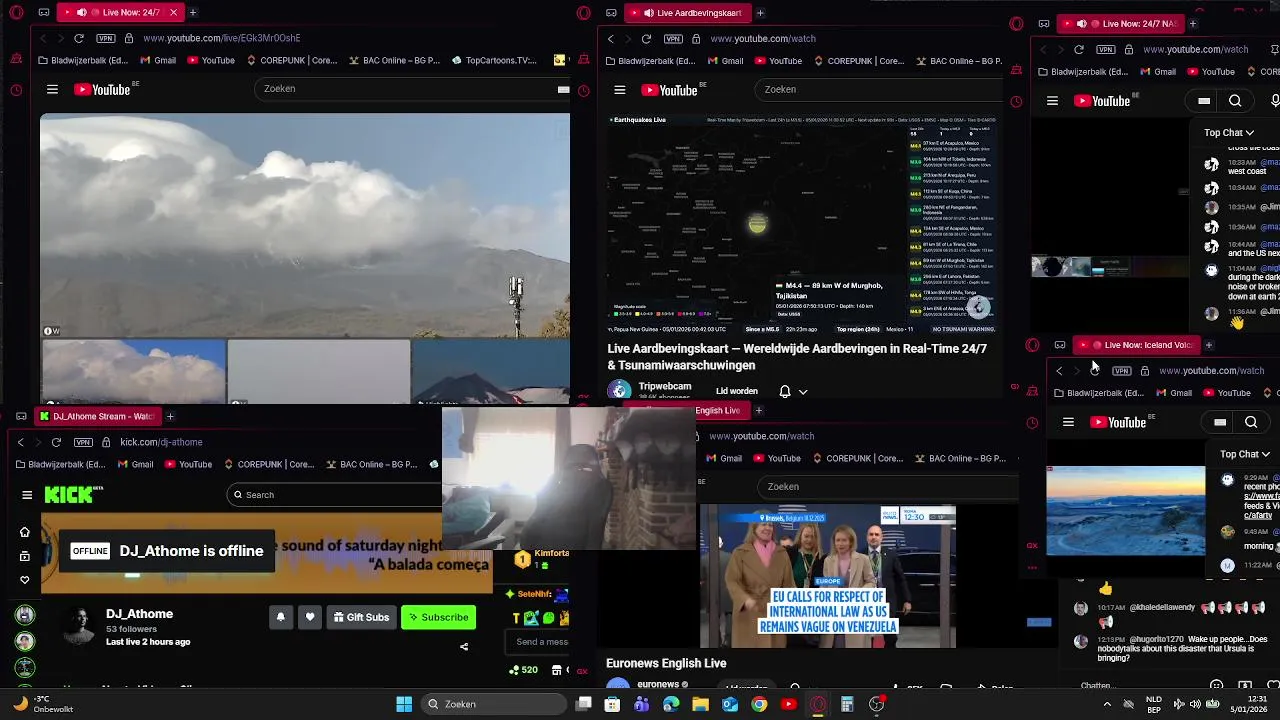Toggle DJ_Athome notification bell on Kick
1280x720 pixels.
[281, 617]
